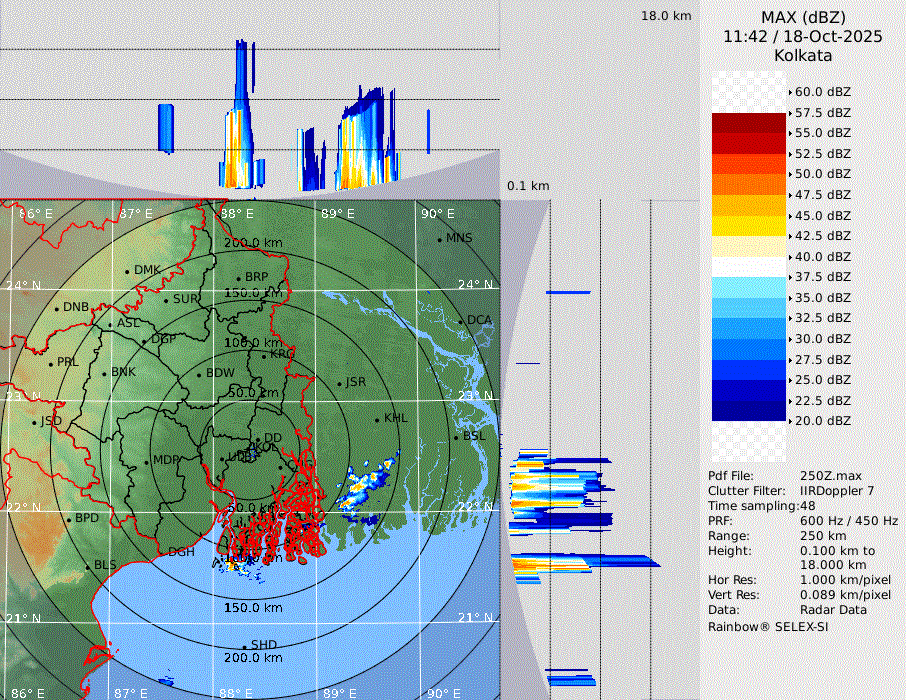The width and height of the screenshot is (906, 700).
Task: Click the 57.5 dBZ legend label
Action: [x=822, y=112]
